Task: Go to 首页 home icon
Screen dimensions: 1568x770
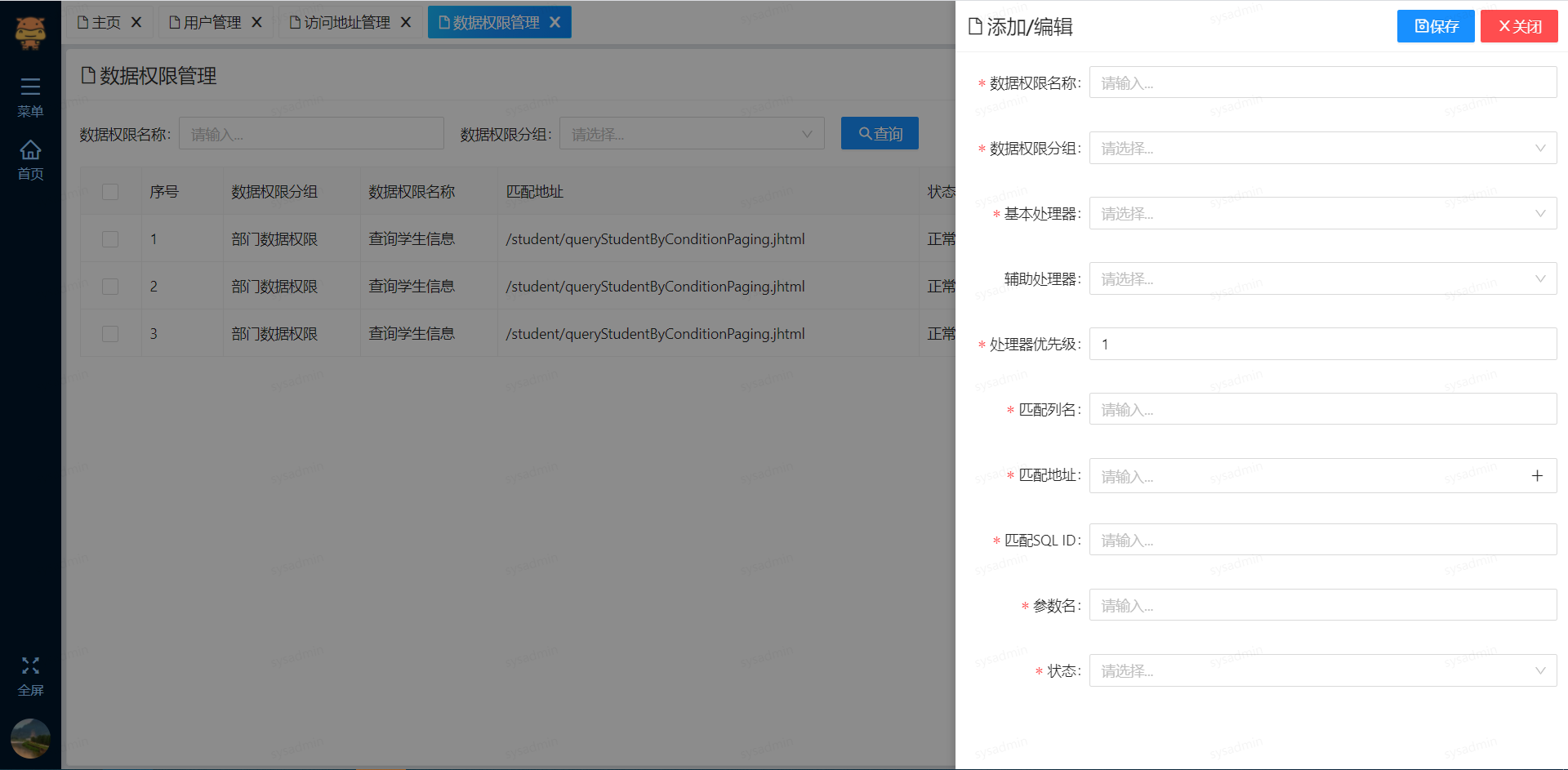Action: pyautogui.click(x=30, y=160)
